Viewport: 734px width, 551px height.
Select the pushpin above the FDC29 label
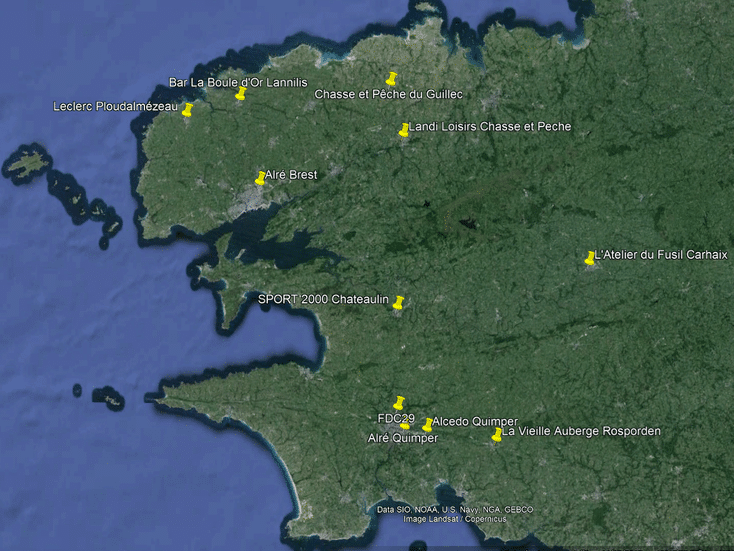click(399, 402)
